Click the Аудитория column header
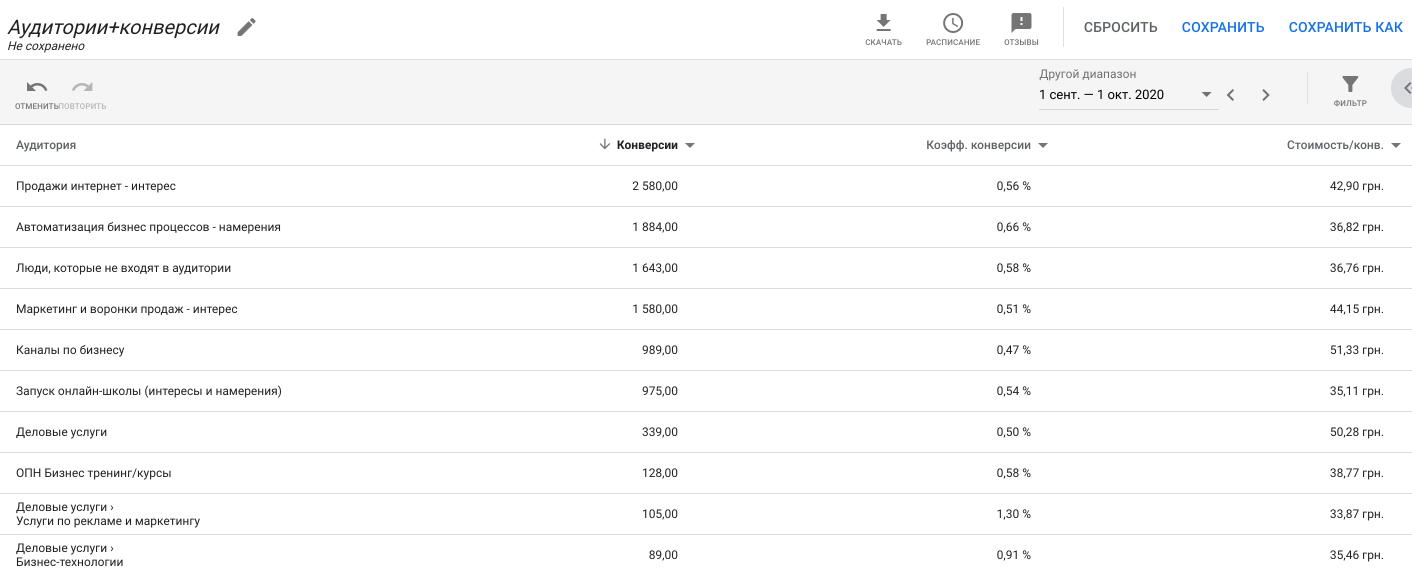 click(46, 145)
